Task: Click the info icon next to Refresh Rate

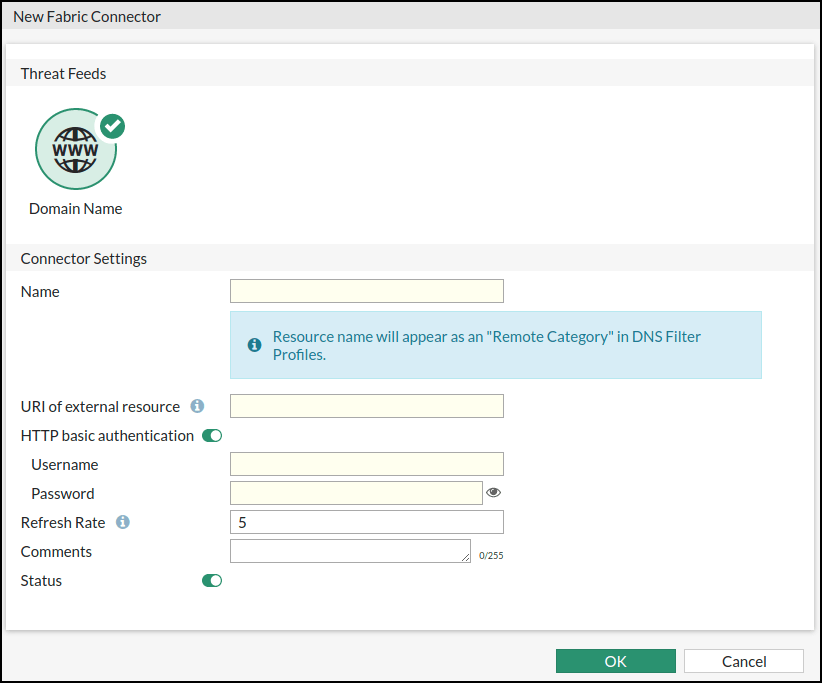Action: [123, 522]
